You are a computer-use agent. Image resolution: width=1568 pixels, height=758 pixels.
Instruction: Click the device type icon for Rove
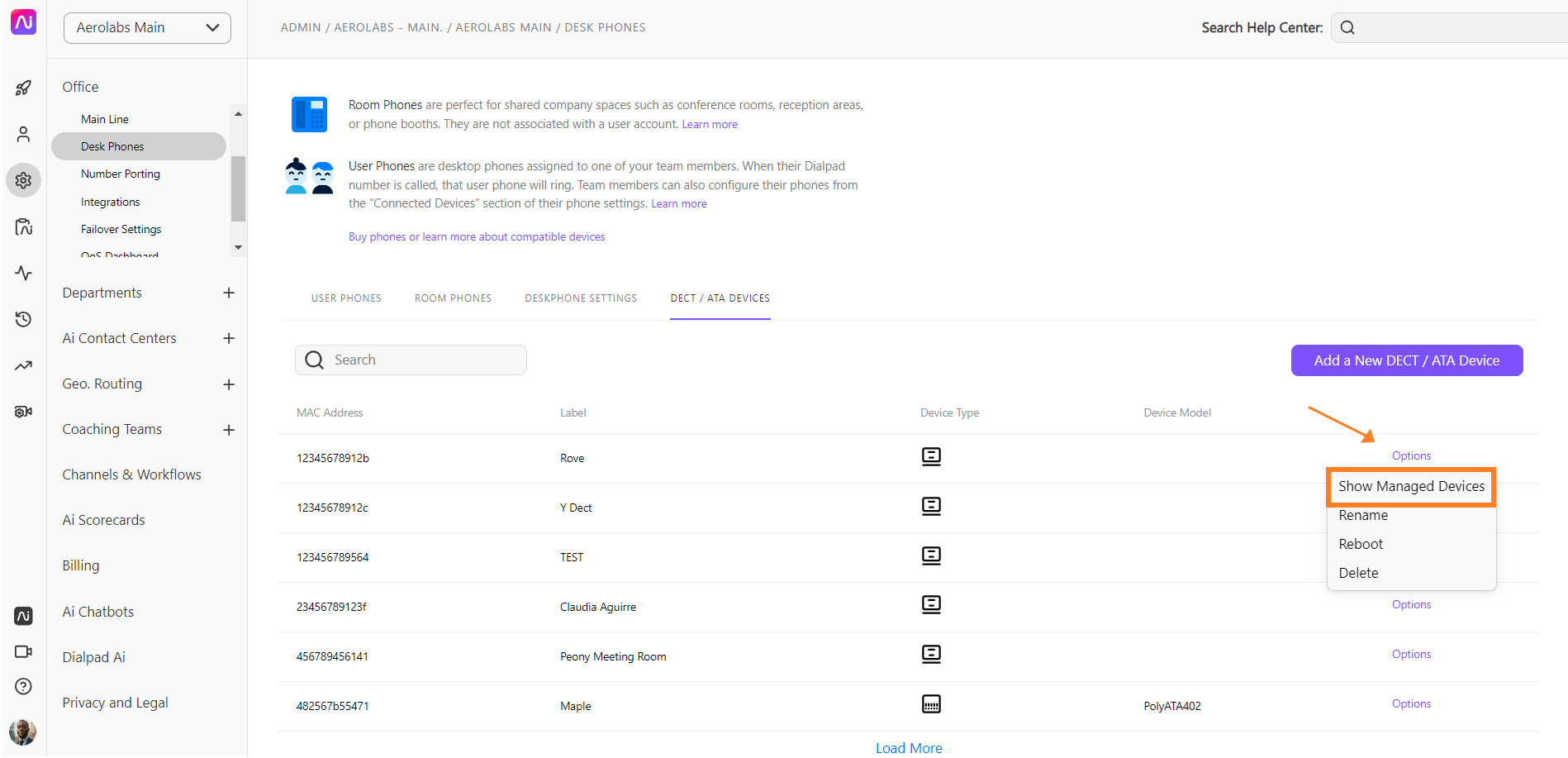pyautogui.click(x=931, y=456)
